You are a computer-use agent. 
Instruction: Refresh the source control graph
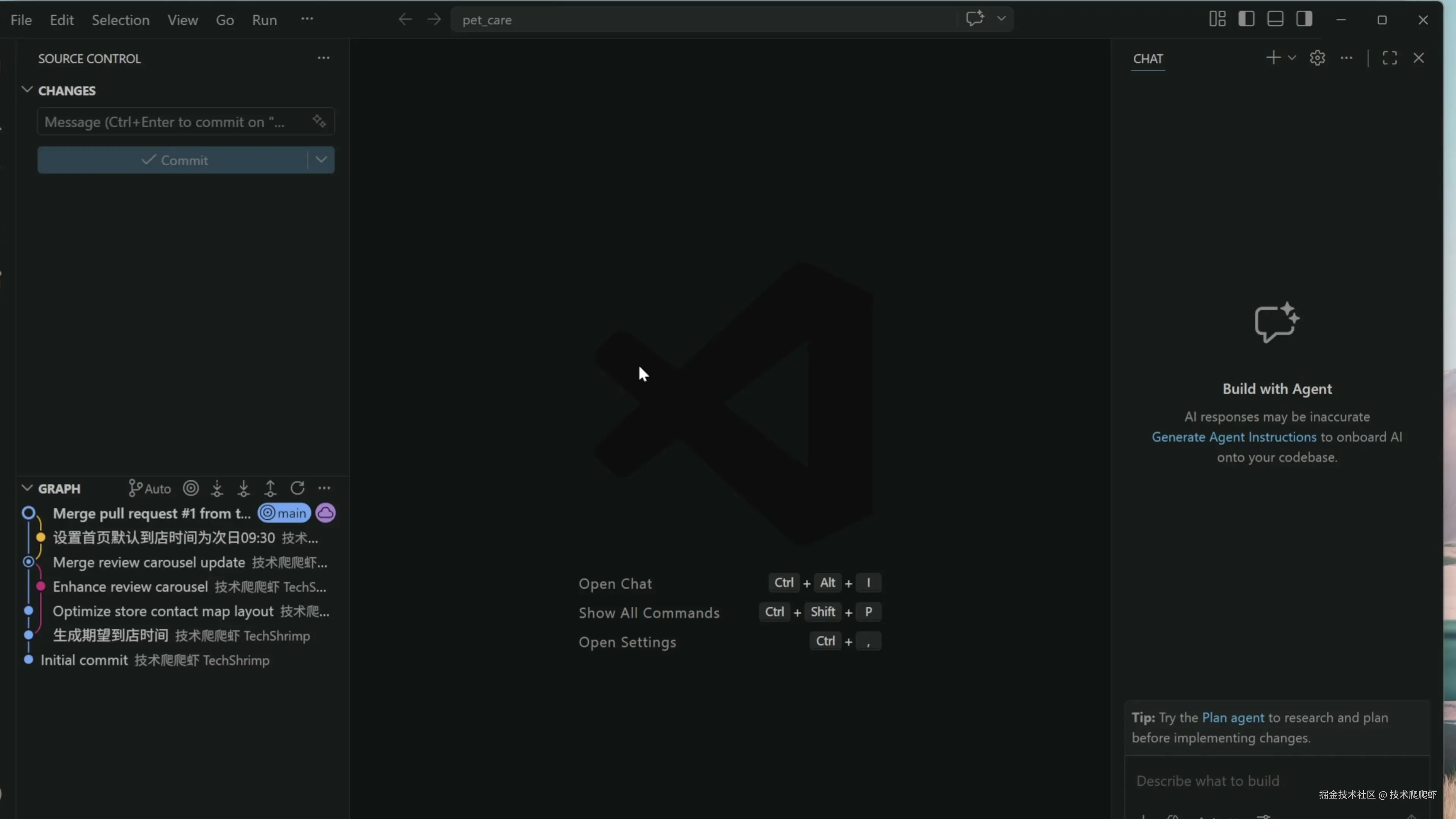click(297, 488)
